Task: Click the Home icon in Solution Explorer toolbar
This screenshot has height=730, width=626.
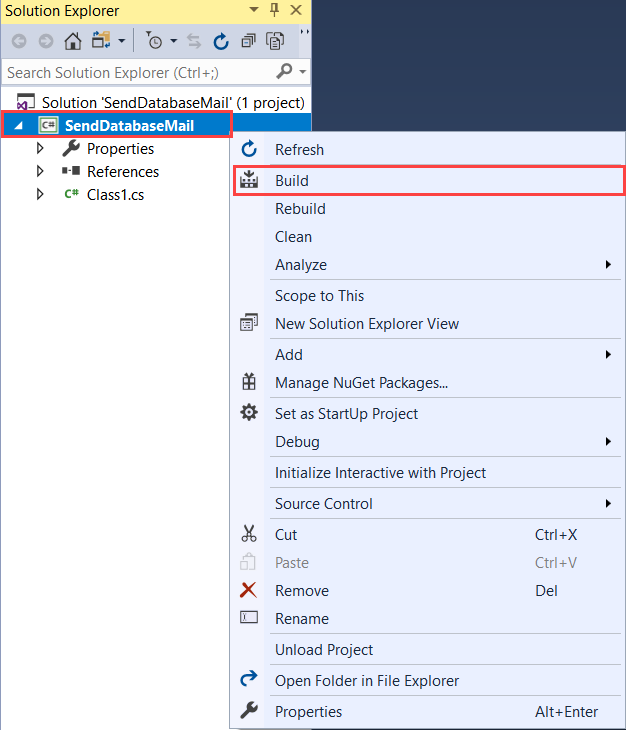Action: (73, 41)
